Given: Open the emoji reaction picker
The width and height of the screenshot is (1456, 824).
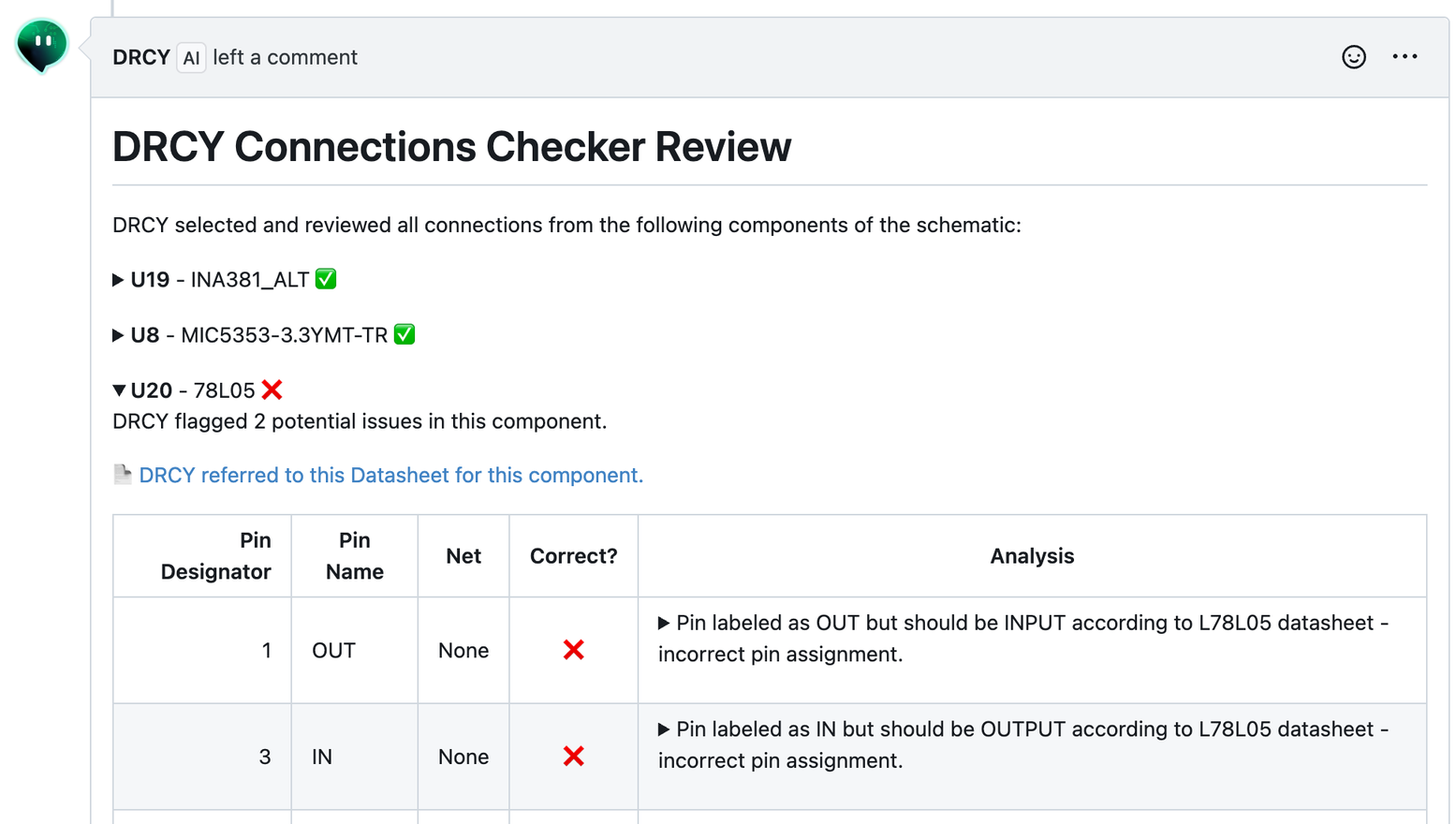Looking at the screenshot, I should click(x=1353, y=57).
